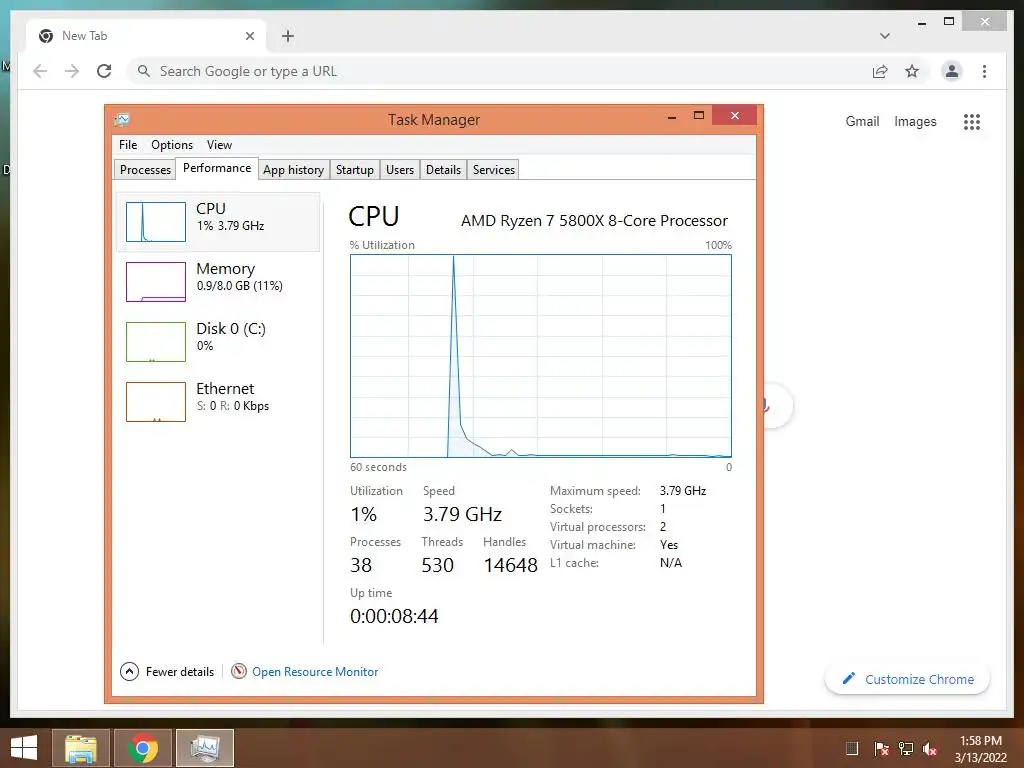Open Chrome's three-dot menu
This screenshot has height=768, width=1024.
(x=984, y=71)
